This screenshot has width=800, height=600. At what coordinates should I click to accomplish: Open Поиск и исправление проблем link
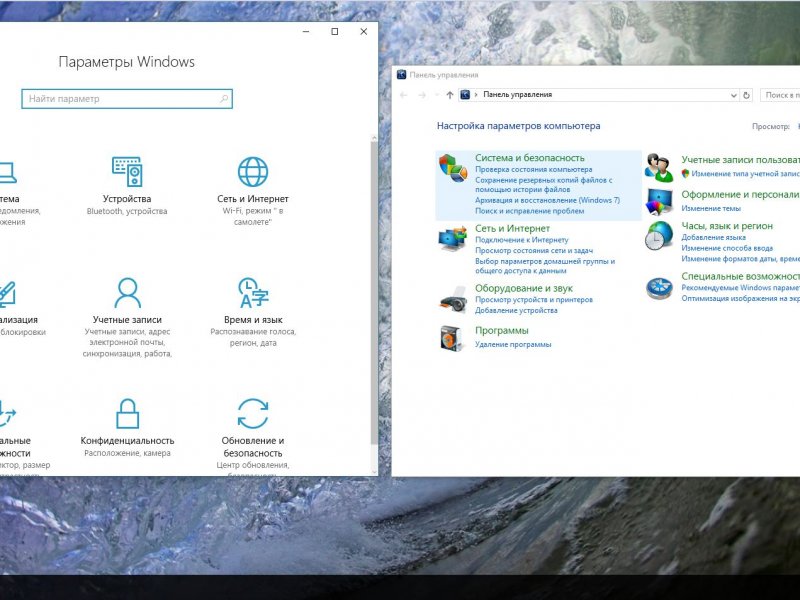[530, 211]
